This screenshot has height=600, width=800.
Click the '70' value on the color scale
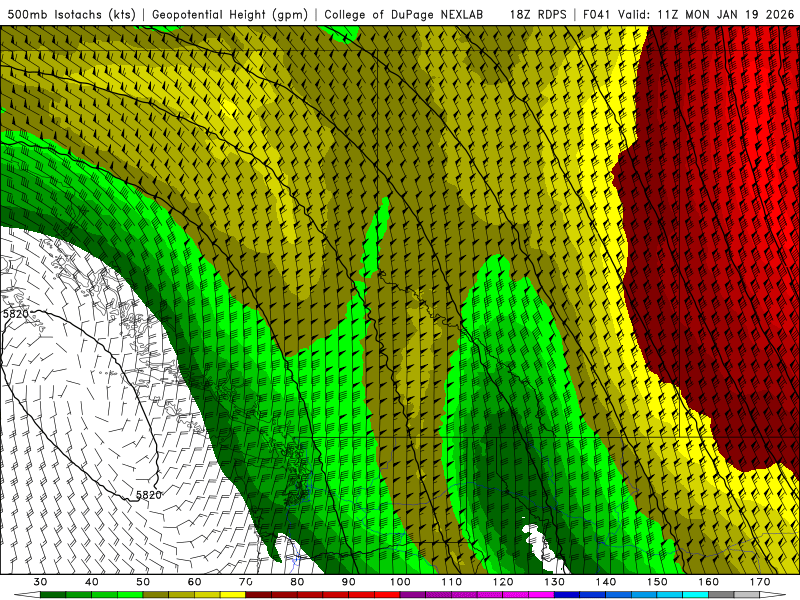coord(246,582)
